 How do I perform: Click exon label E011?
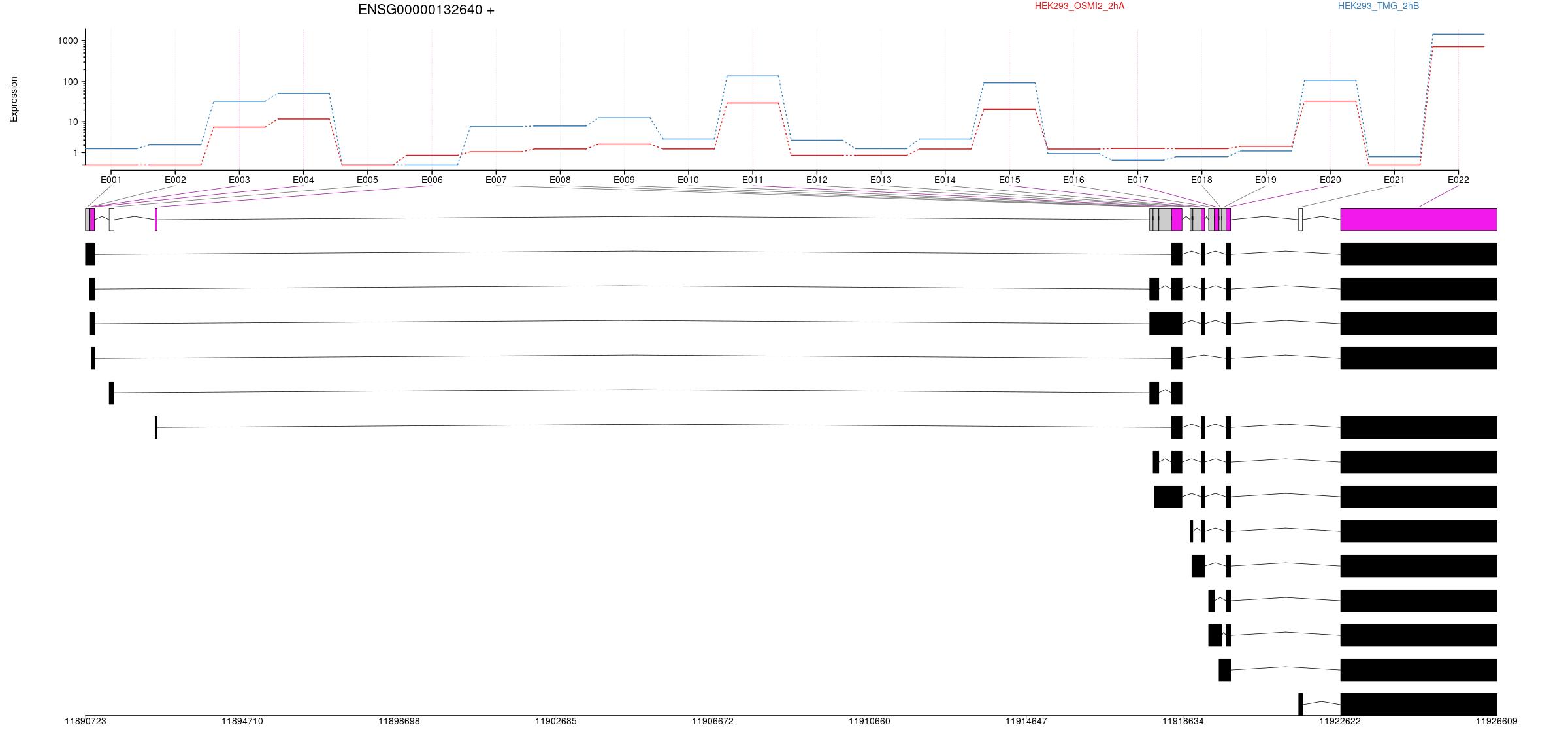753,180
